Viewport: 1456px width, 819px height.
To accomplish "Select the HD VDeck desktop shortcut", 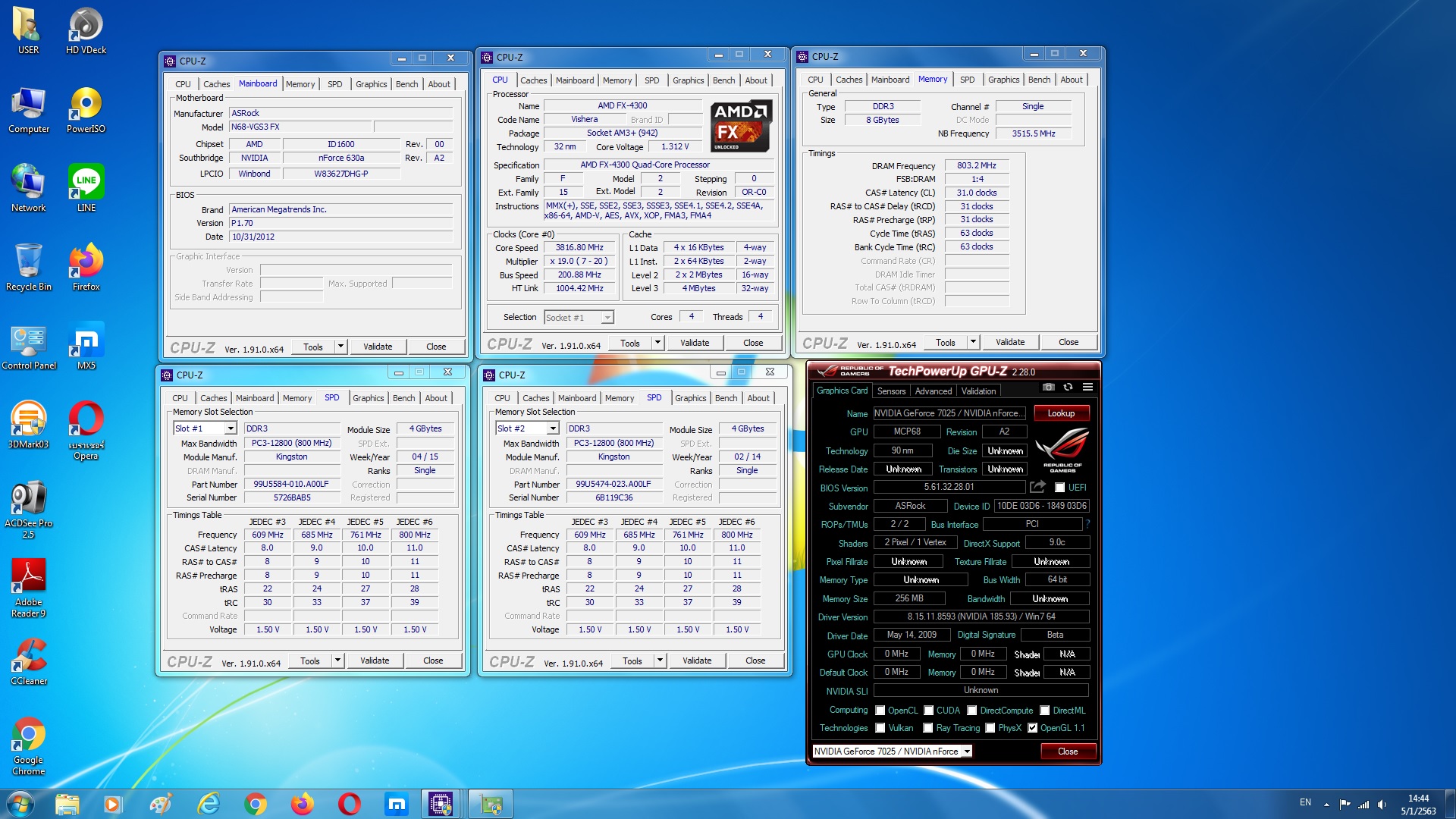I will click(x=86, y=31).
